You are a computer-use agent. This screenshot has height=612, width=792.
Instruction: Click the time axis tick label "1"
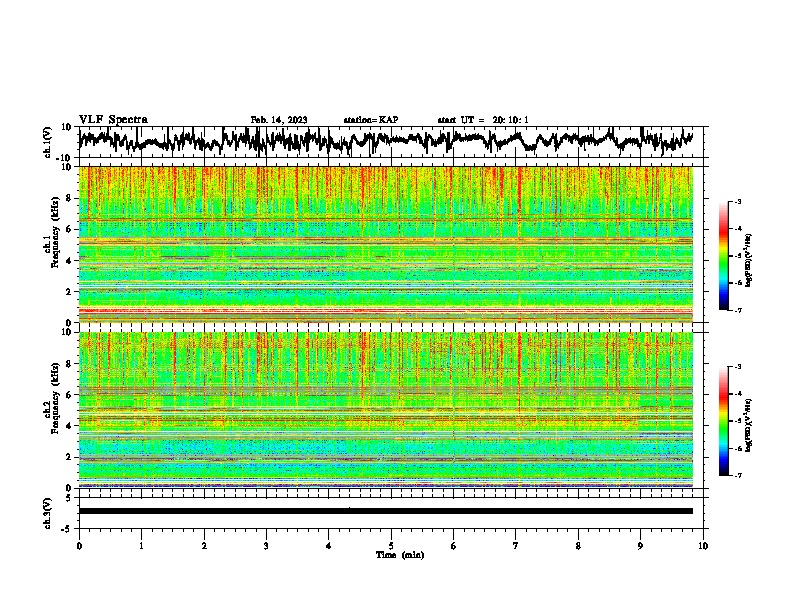141,546
